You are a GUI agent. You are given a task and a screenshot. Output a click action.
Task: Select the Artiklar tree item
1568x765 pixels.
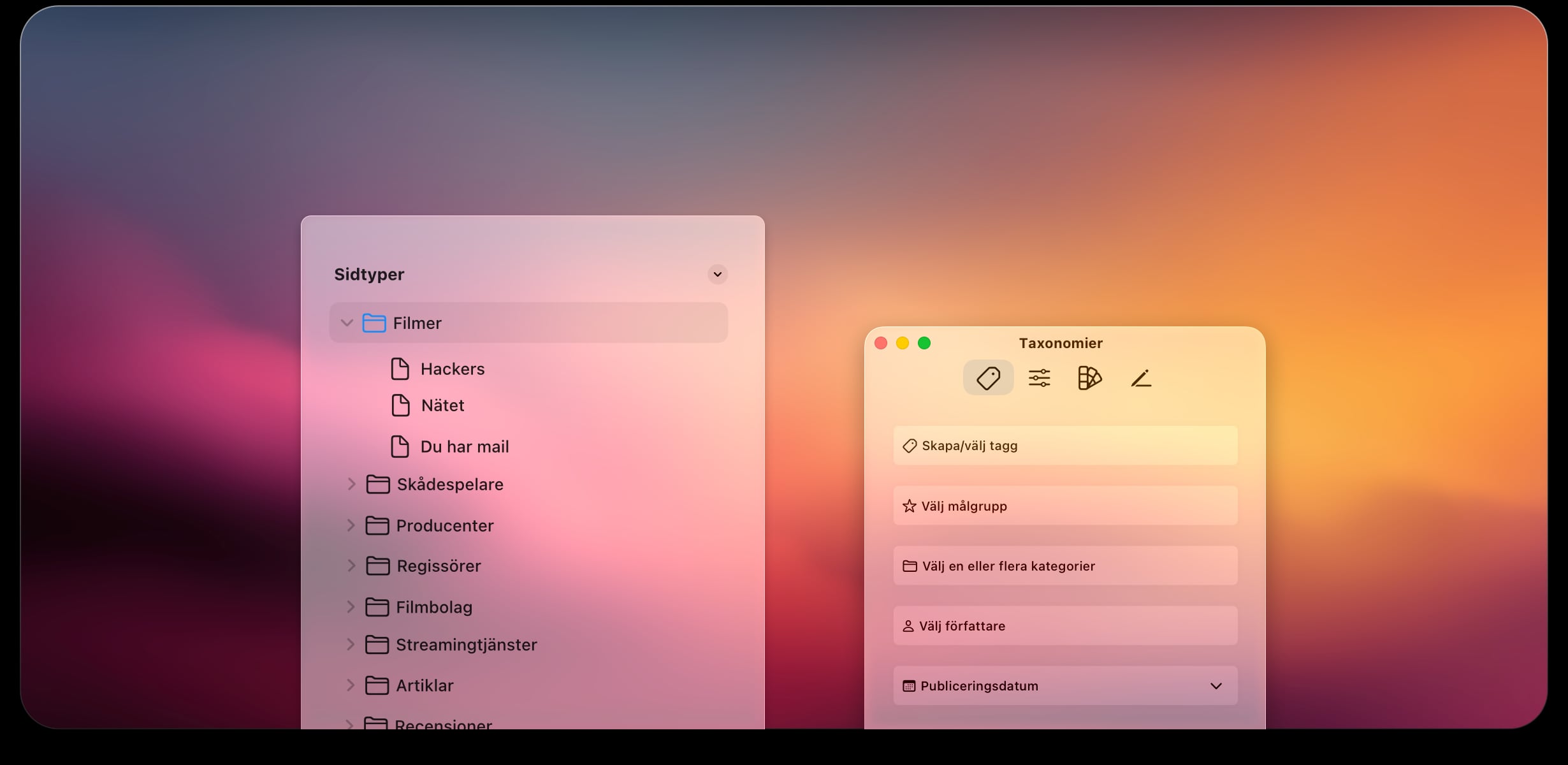(x=425, y=686)
